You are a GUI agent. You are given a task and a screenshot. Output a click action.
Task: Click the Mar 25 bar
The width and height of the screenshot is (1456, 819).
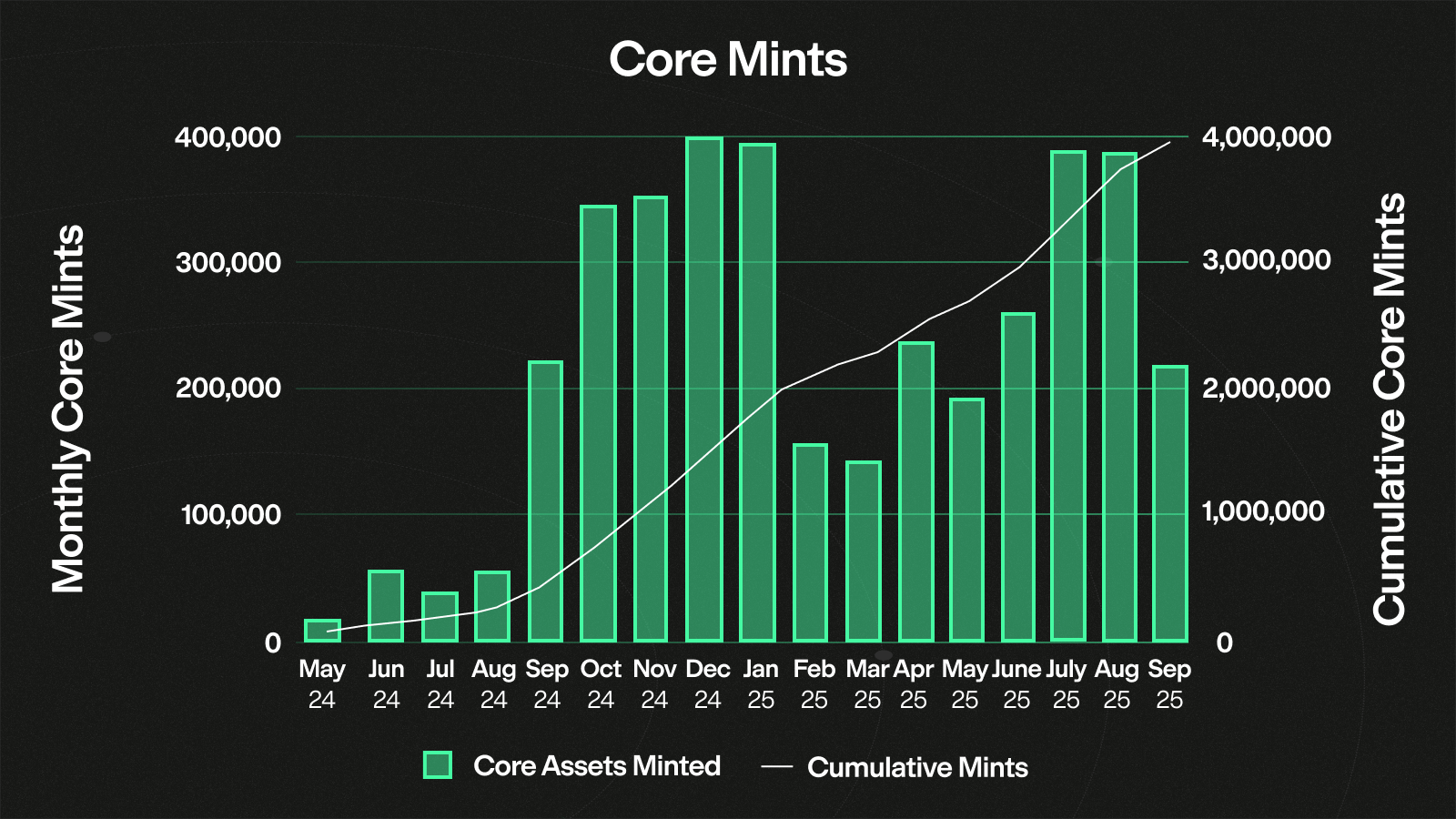pyautogui.click(x=864, y=551)
